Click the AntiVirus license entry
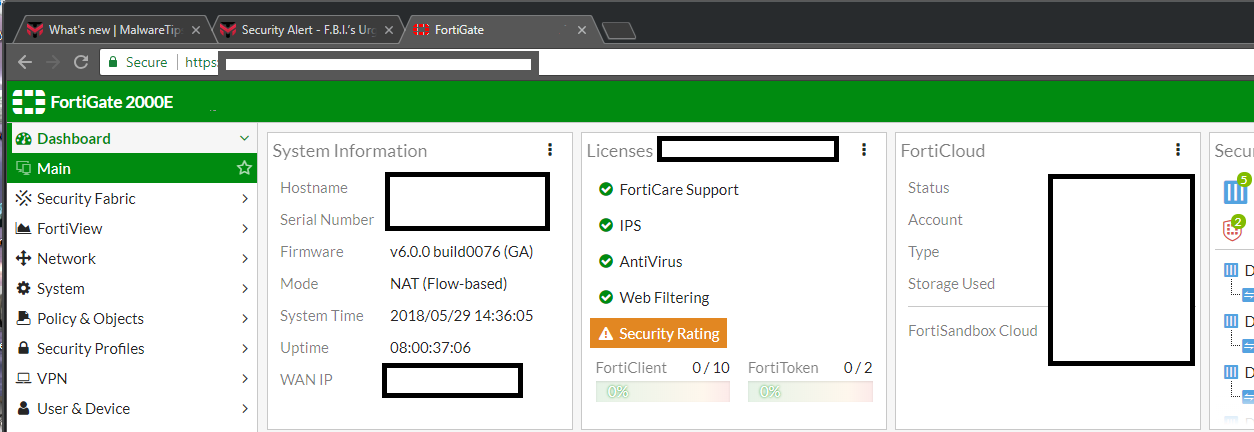 [x=651, y=261]
